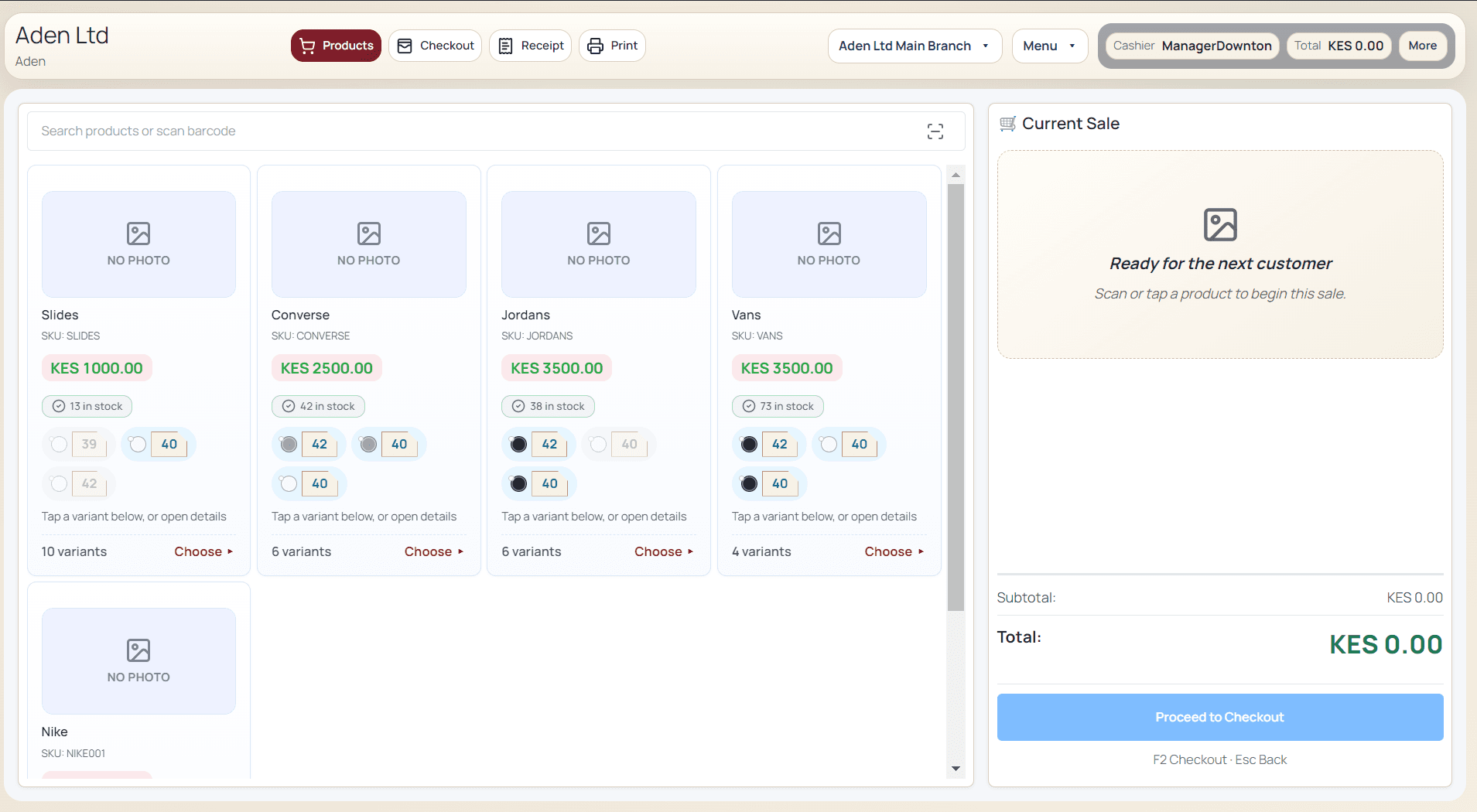Select Jordans black size 40 variant
This screenshot has height=812, width=1477.
pos(538,483)
